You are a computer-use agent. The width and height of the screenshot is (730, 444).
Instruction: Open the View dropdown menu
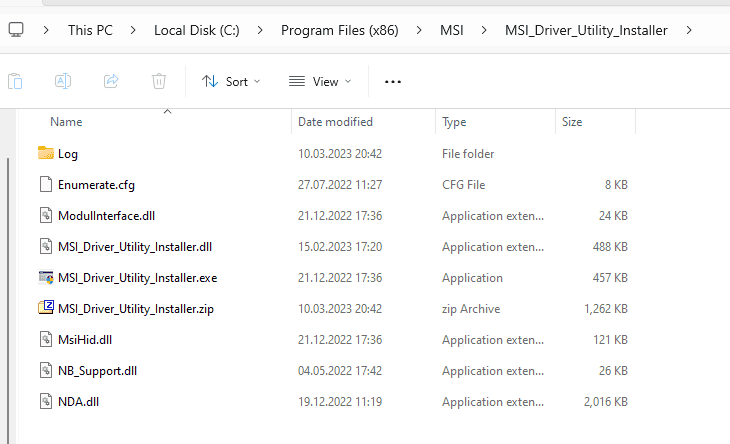click(x=320, y=82)
